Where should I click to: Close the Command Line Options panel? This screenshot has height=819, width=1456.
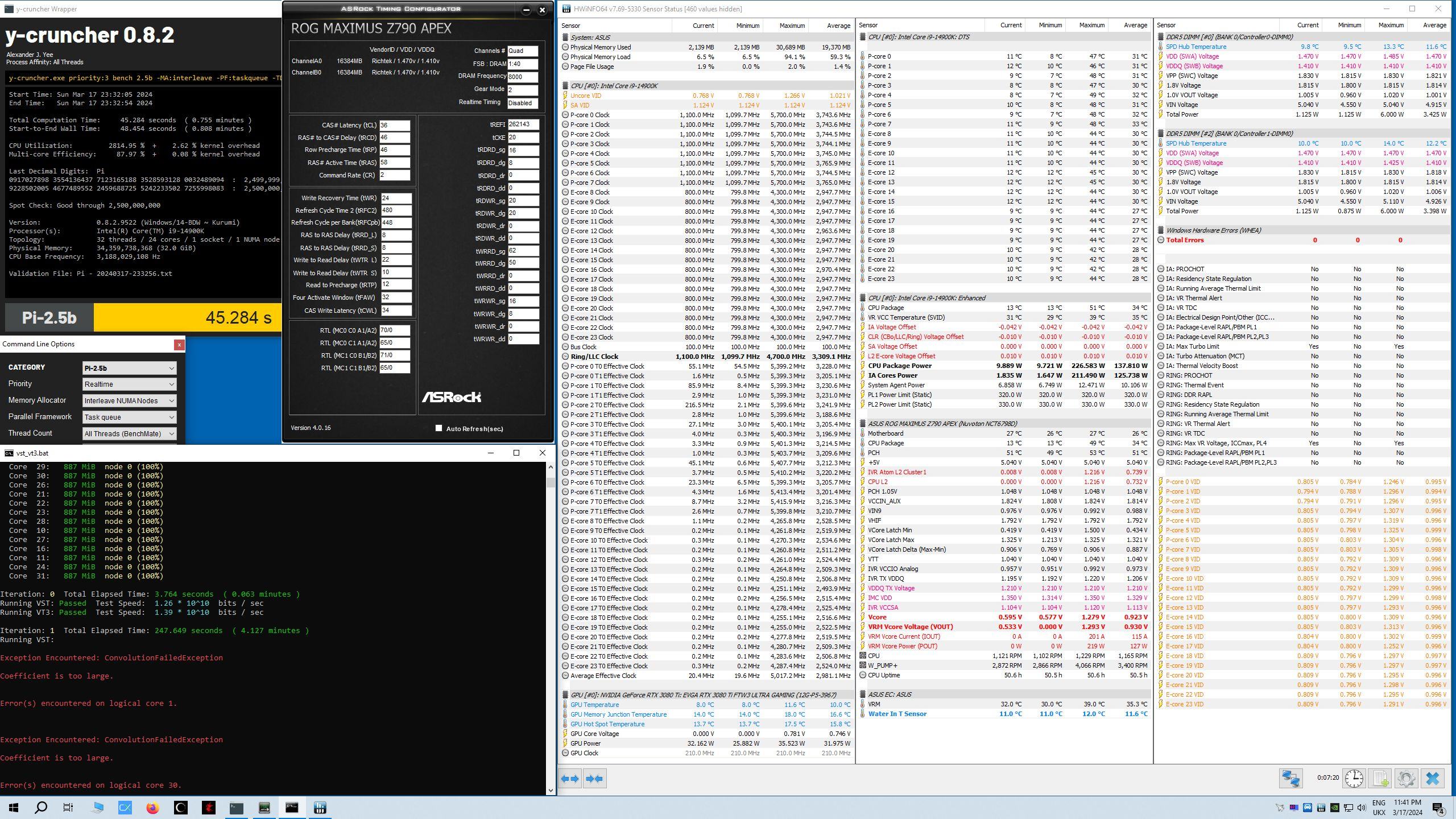[179, 345]
